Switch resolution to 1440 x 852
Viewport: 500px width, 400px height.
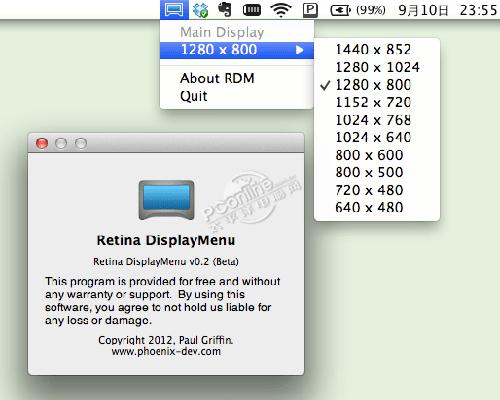377,50
